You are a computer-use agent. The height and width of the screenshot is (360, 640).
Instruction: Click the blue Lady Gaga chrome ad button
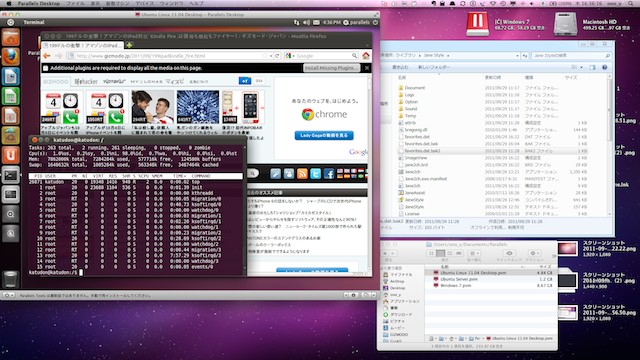pos(324,135)
